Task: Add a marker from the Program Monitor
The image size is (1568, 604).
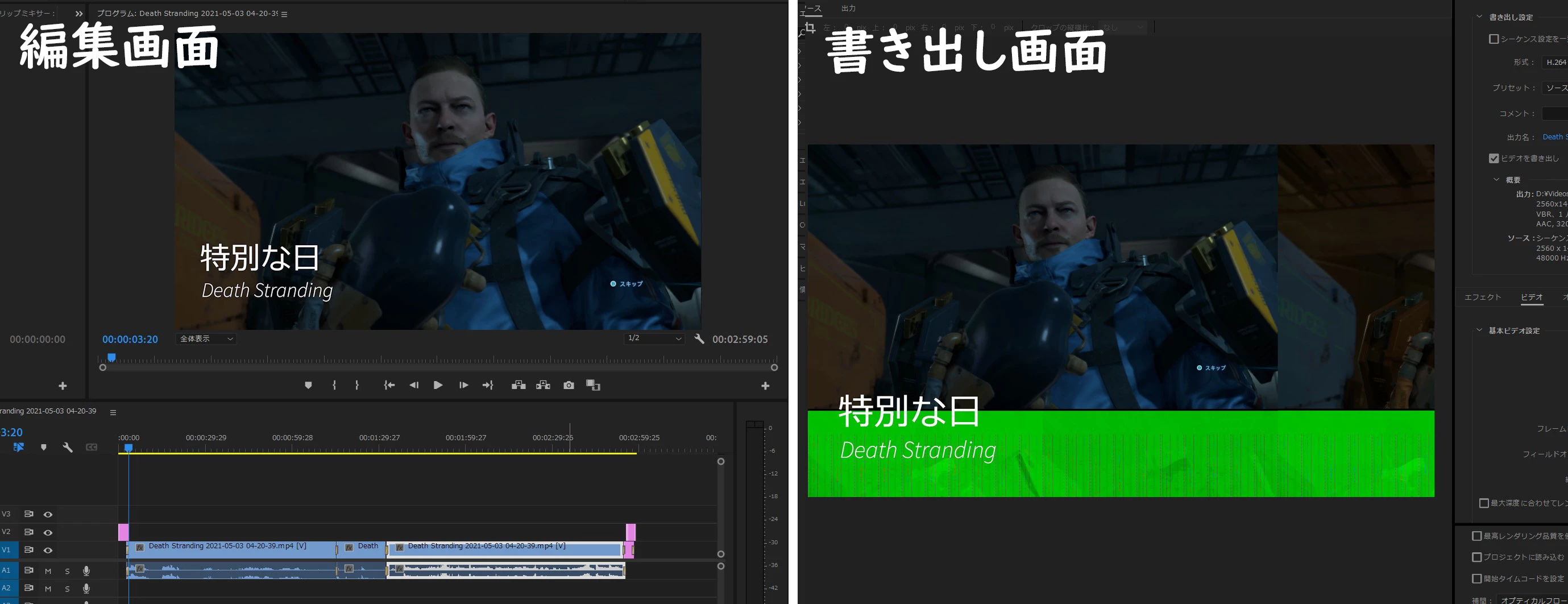Action: [308, 386]
